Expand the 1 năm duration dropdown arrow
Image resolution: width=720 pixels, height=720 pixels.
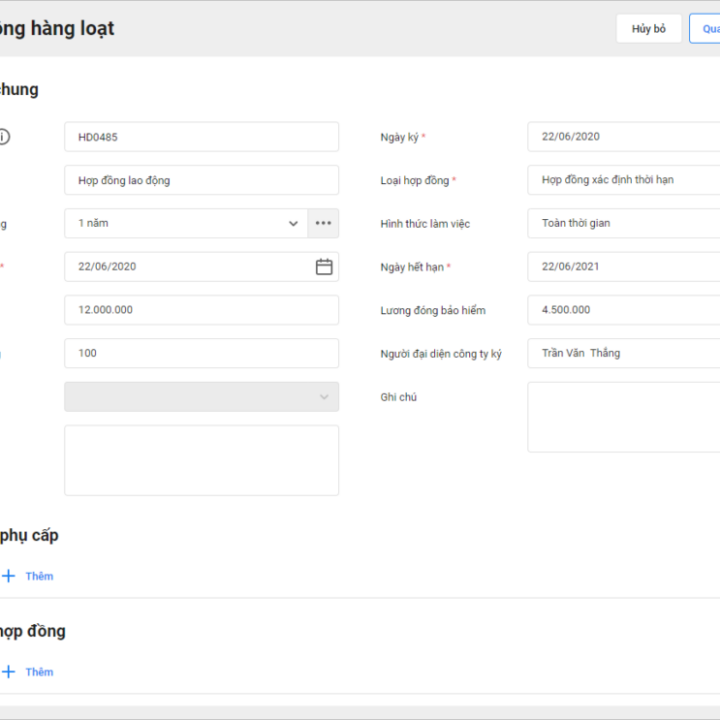tap(293, 223)
